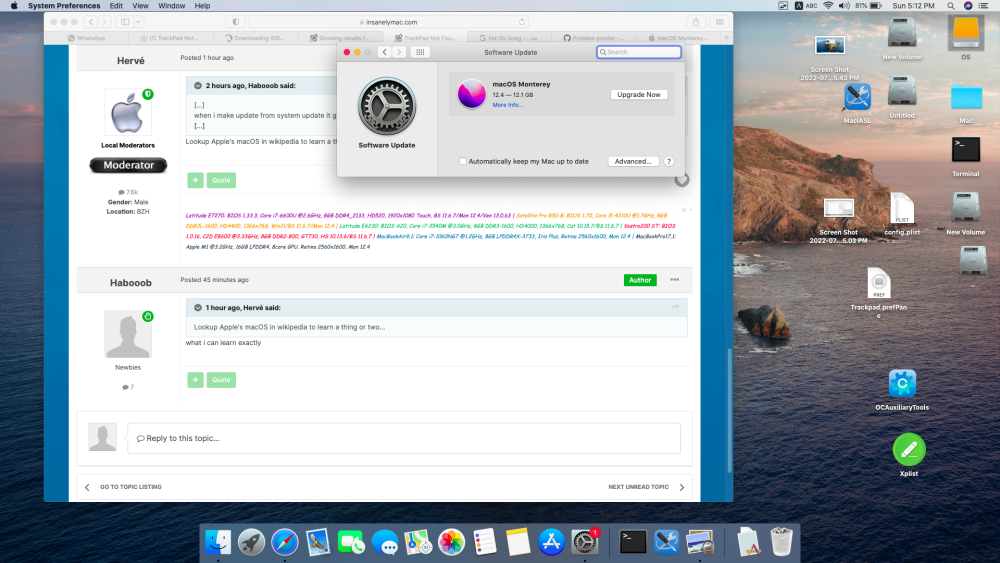This screenshot has width=1000, height=563.
Task: Click Safari page vertical scrollbar
Action: (730, 410)
